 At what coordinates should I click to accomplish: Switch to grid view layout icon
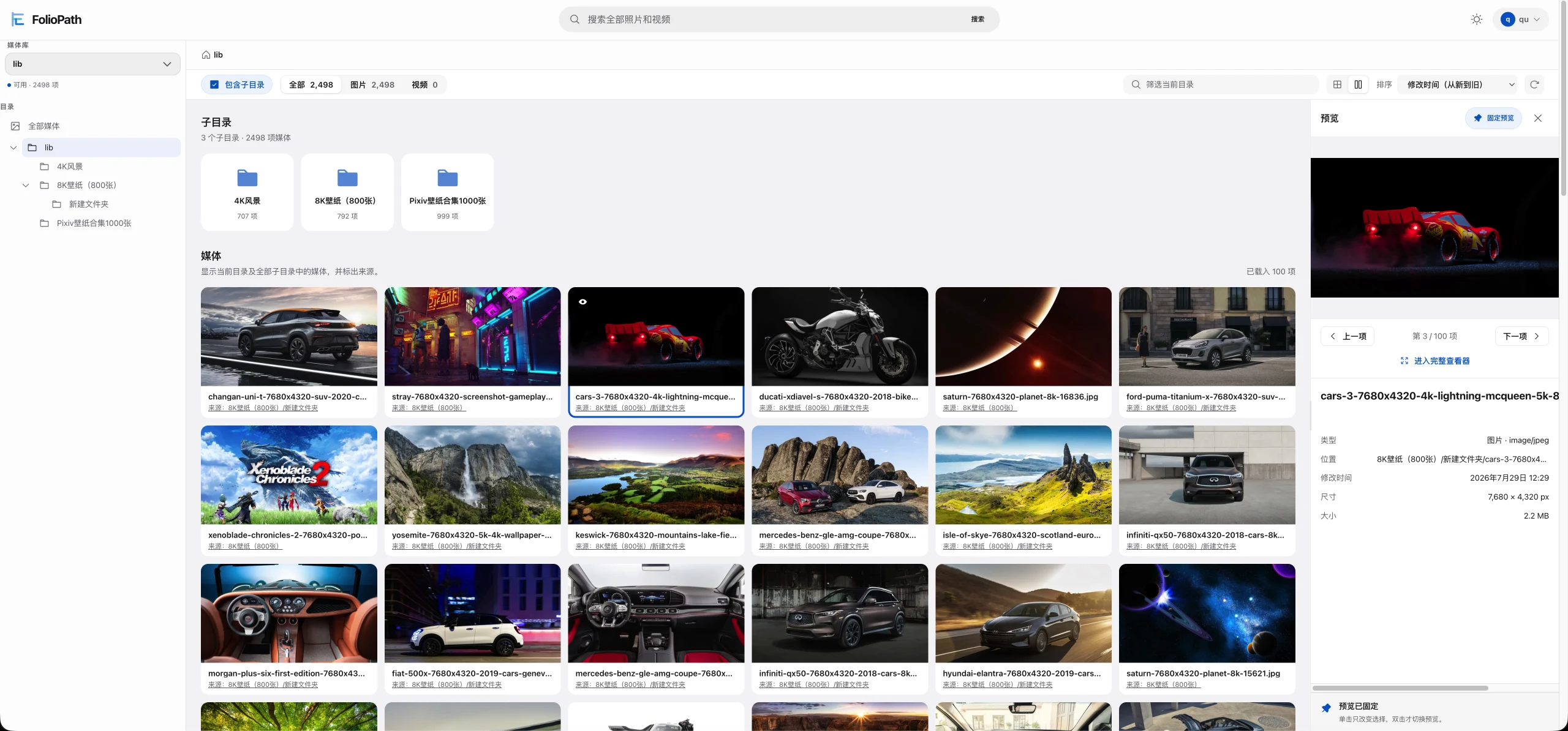point(1337,84)
